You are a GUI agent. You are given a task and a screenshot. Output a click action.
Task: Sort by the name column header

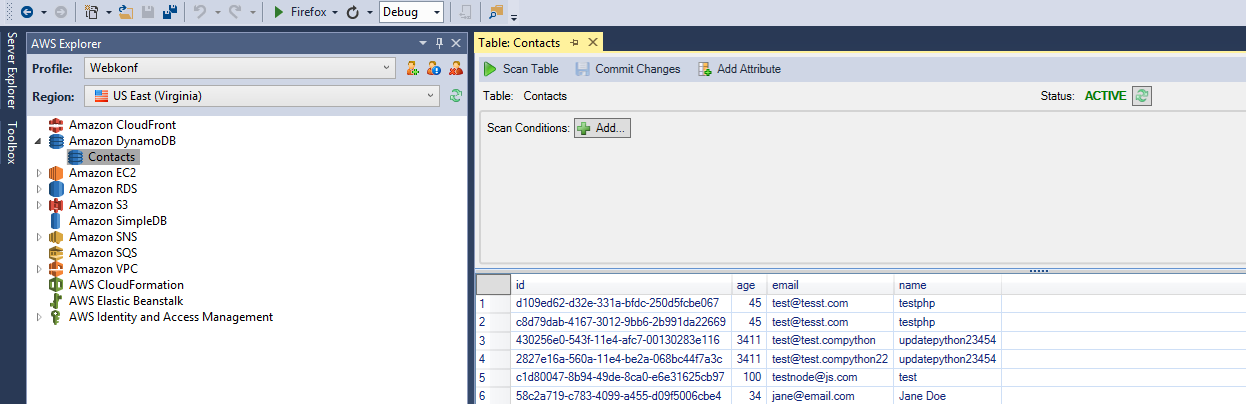pos(947,285)
